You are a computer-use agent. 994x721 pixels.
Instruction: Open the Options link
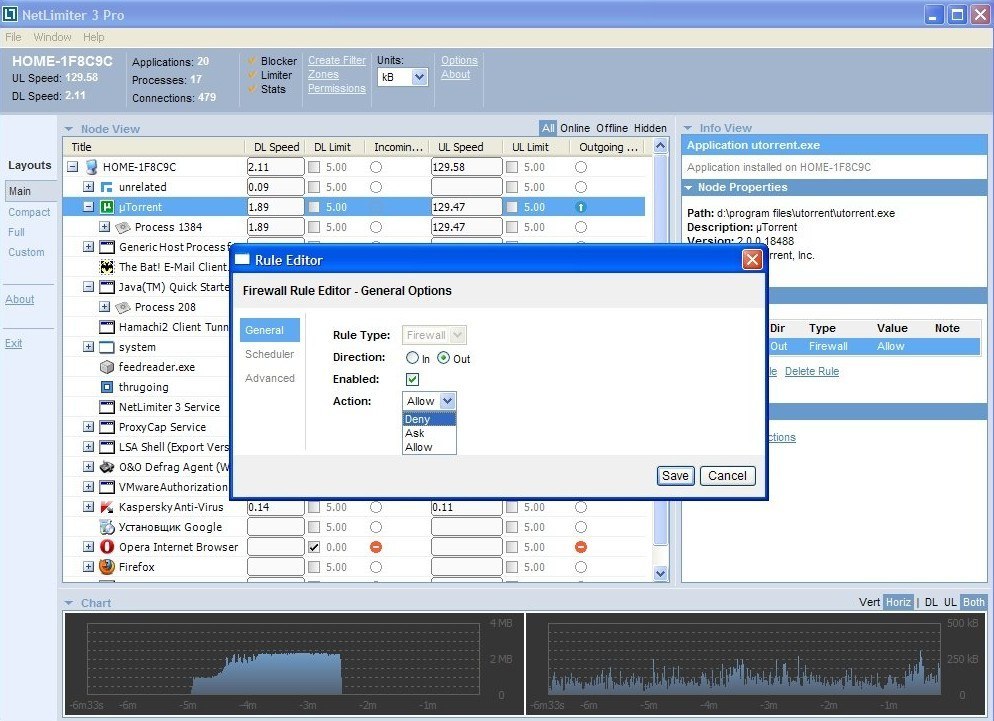[460, 60]
